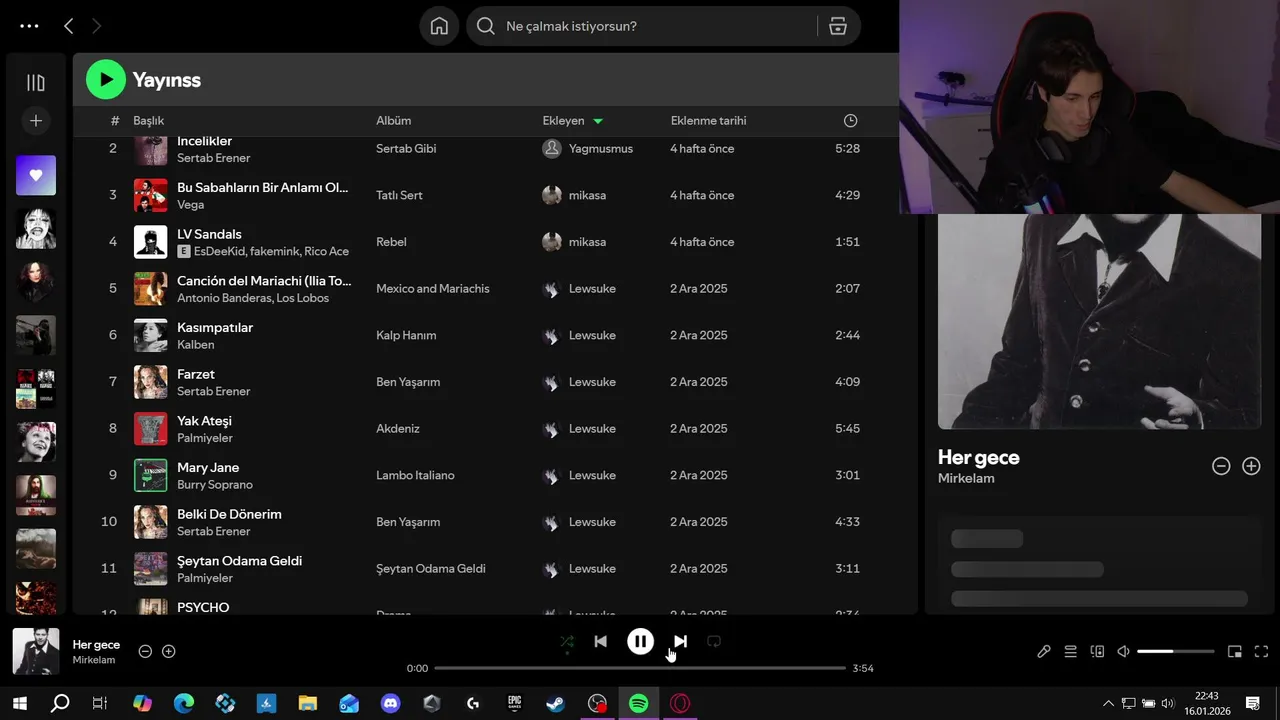
Task: Skip to the previous track
Action: tap(600, 642)
